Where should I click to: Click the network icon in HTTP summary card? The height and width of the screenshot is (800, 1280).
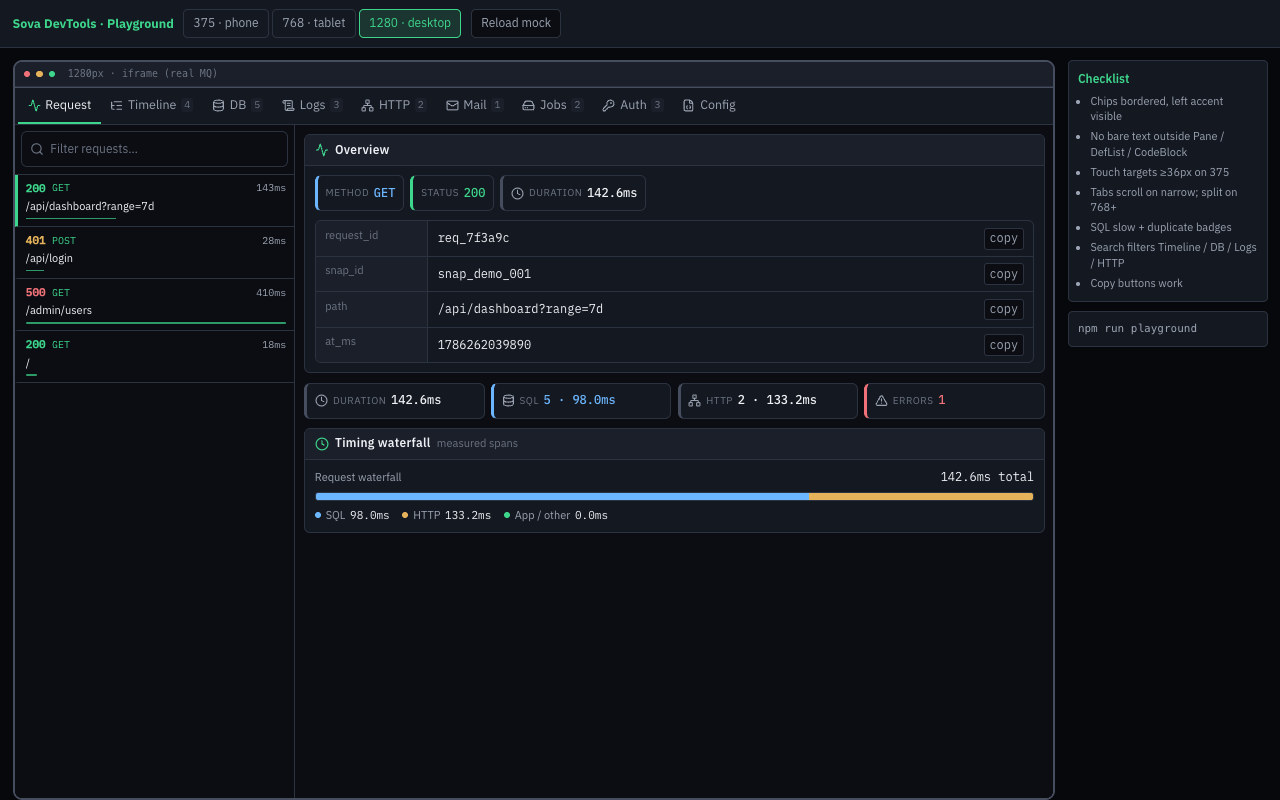[x=694, y=400]
